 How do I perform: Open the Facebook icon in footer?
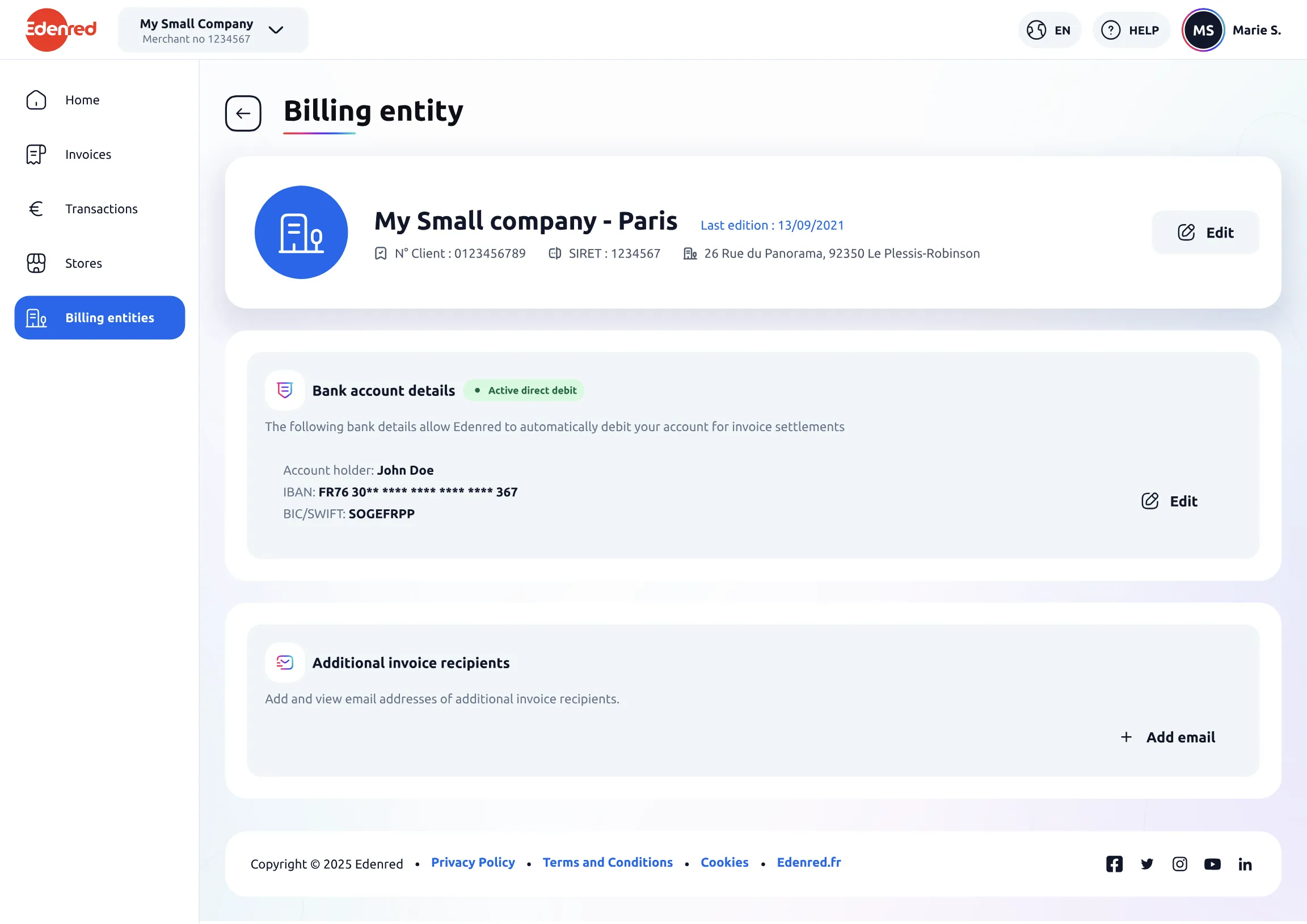pyautogui.click(x=1114, y=864)
